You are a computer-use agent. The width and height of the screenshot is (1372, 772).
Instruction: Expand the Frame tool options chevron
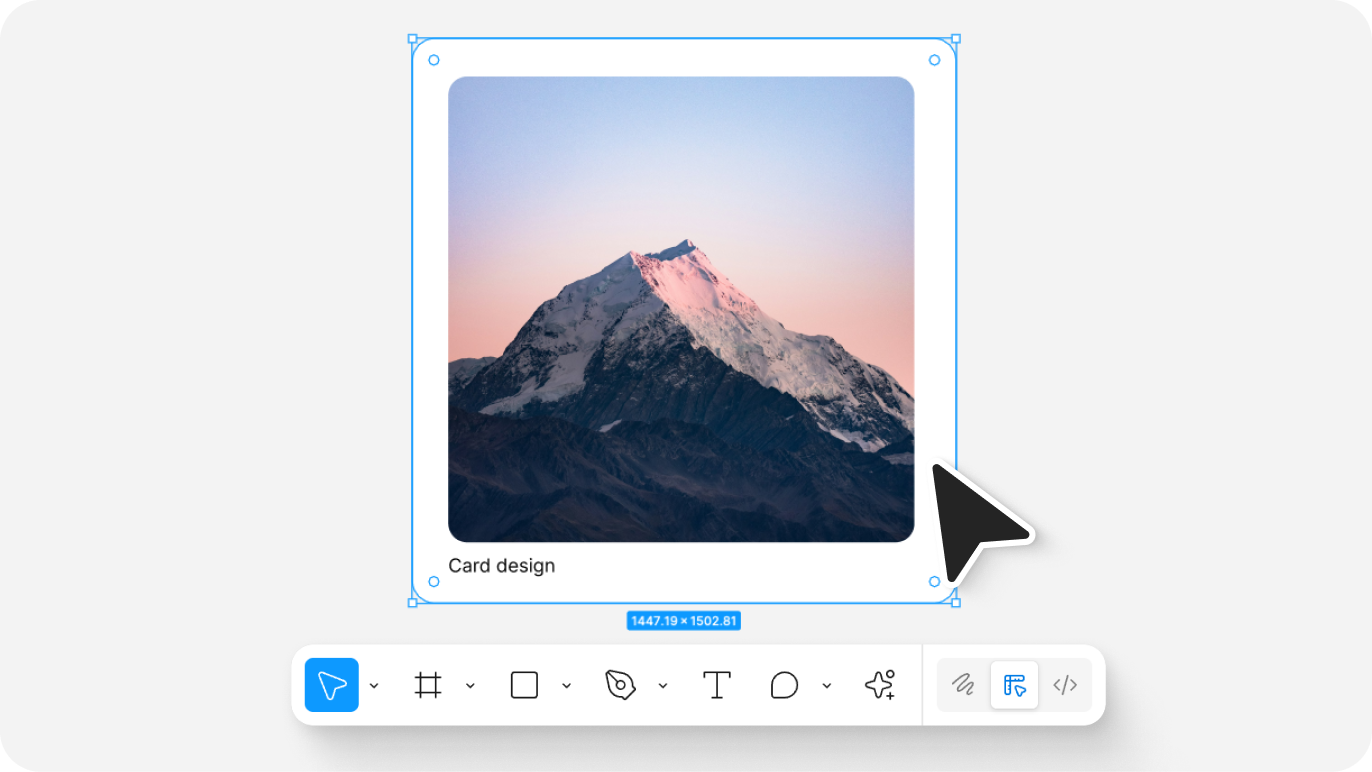(470, 686)
